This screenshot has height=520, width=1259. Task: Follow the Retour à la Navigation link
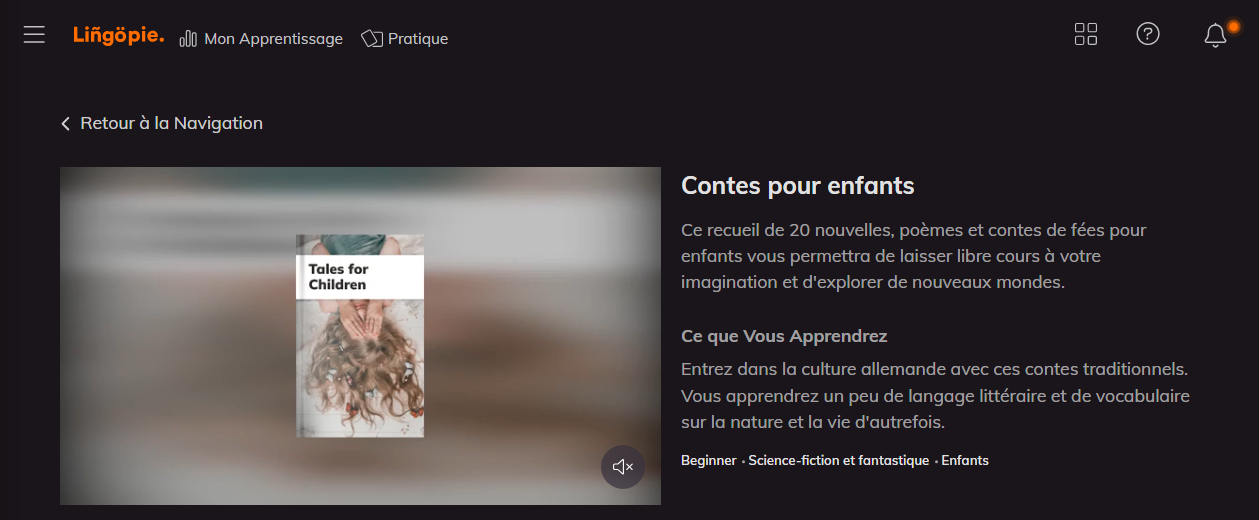[x=171, y=123]
